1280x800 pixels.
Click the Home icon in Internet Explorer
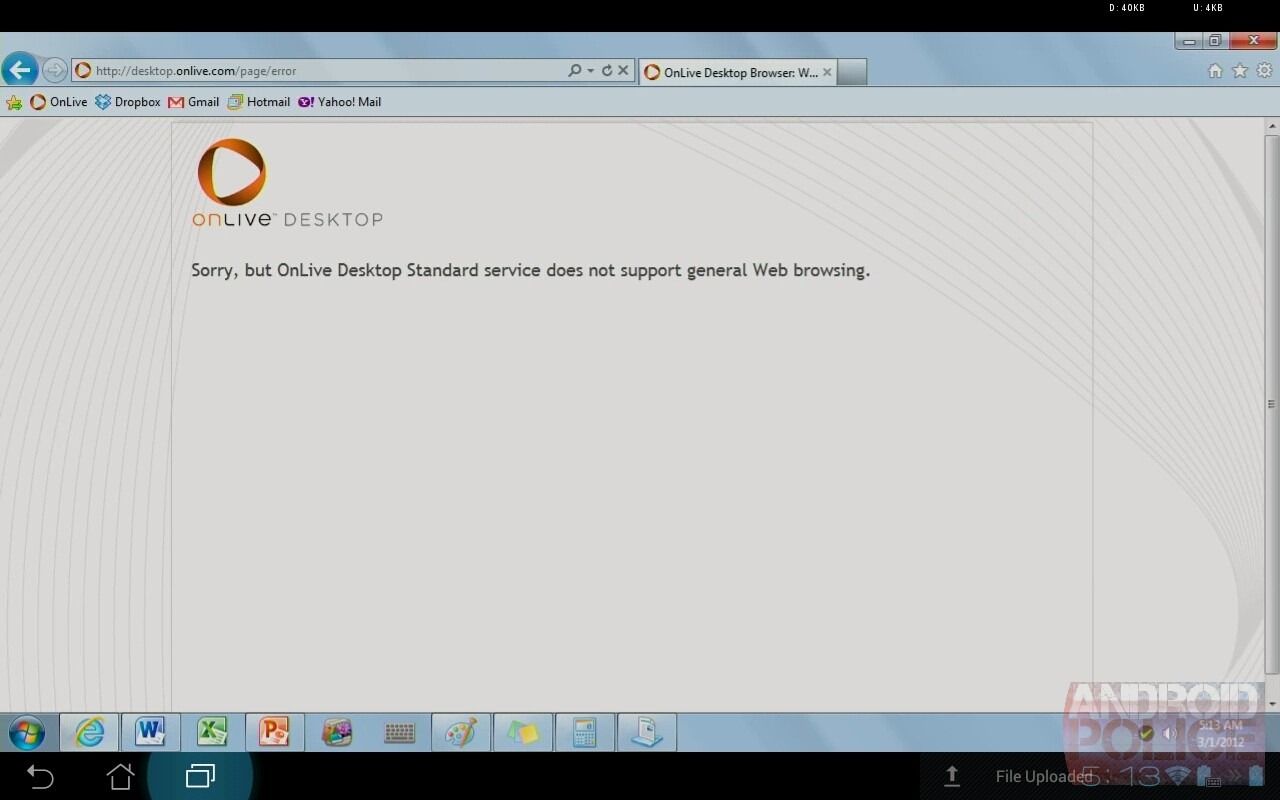(1214, 71)
